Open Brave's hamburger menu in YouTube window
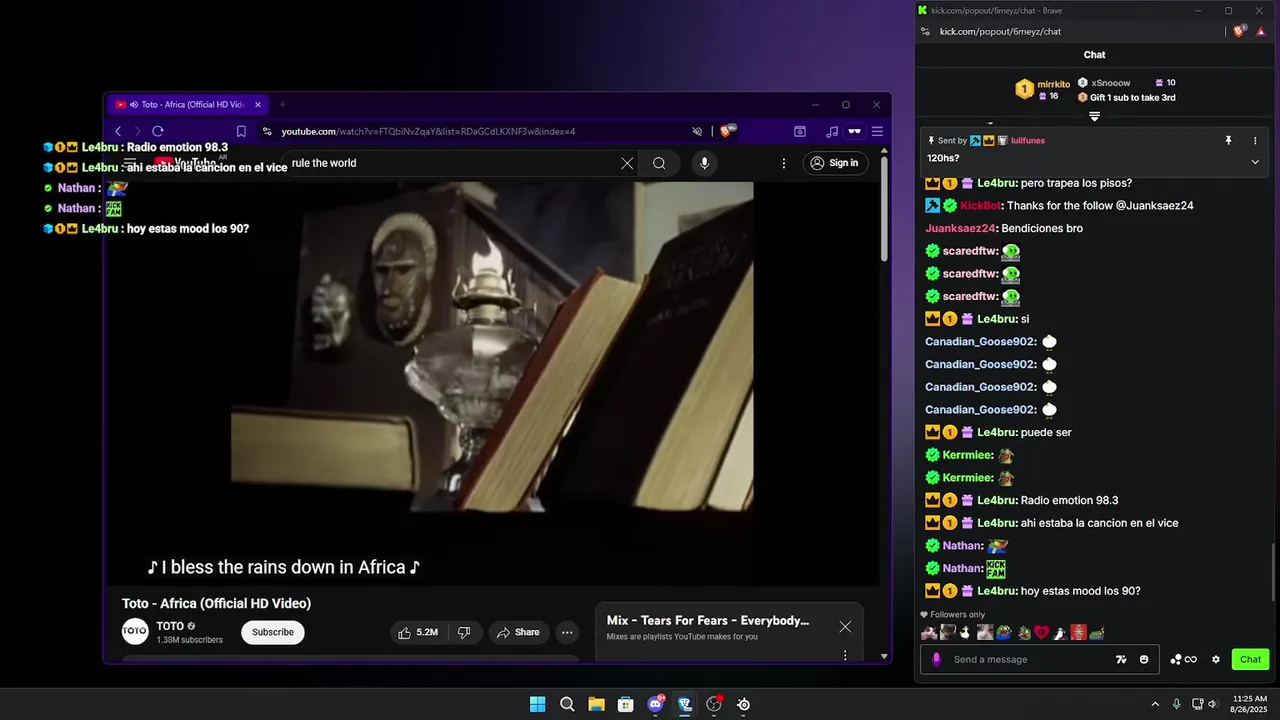This screenshot has width=1280, height=720. coord(877,131)
